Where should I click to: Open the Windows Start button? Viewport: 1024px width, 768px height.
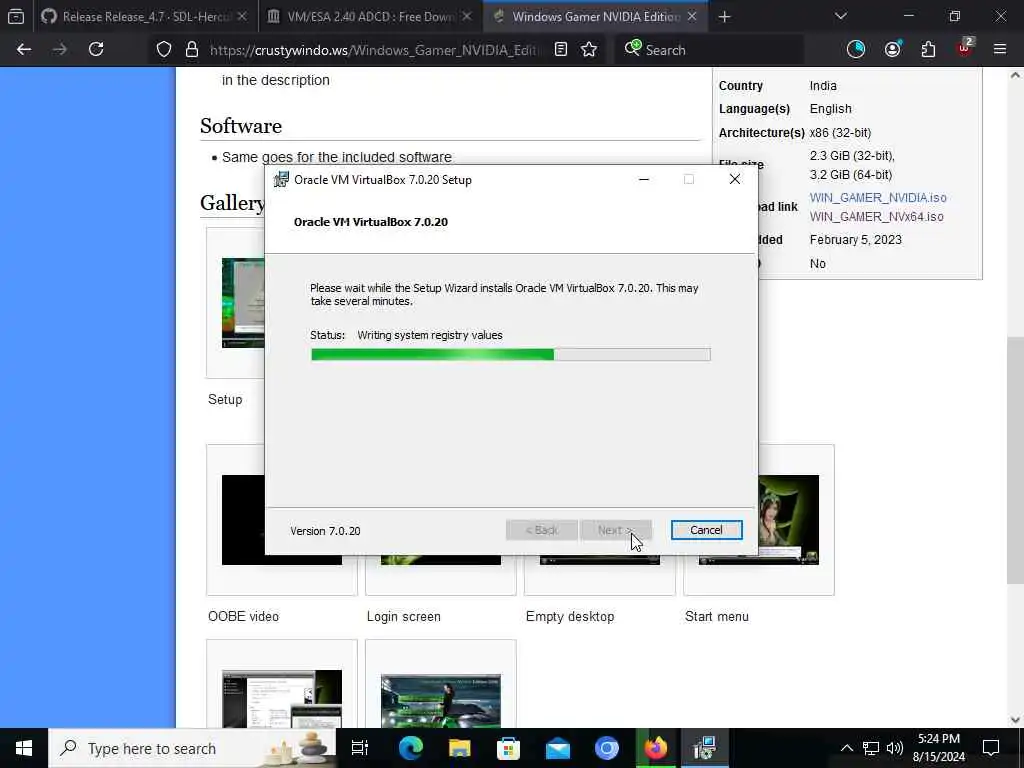[x=24, y=748]
